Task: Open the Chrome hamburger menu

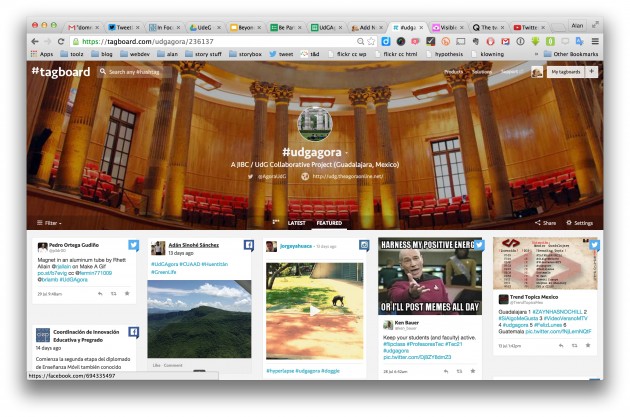Action: pyautogui.click(x=595, y=41)
